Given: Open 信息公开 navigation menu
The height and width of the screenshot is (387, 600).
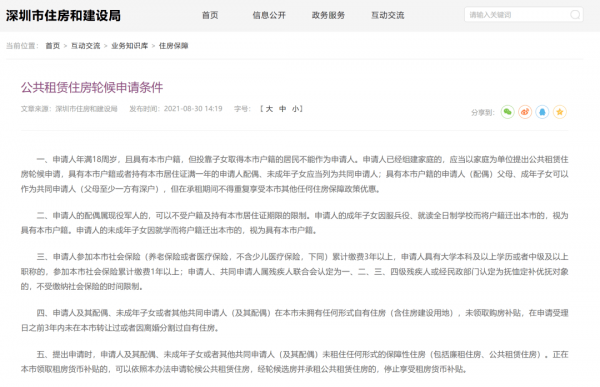Looking at the screenshot, I should pos(269,15).
